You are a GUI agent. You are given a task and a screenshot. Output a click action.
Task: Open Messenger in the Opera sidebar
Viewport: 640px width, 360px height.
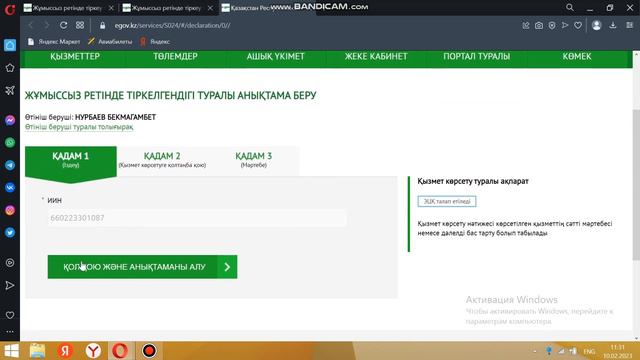[x=10, y=120]
